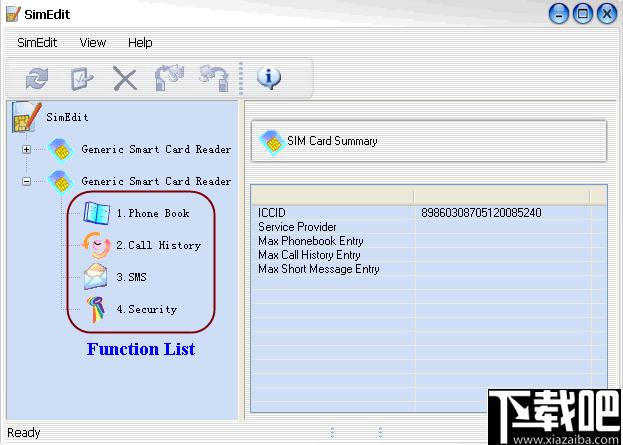Select the Phone Book icon
Screen dimensions: 623x445
(x=97, y=213)
